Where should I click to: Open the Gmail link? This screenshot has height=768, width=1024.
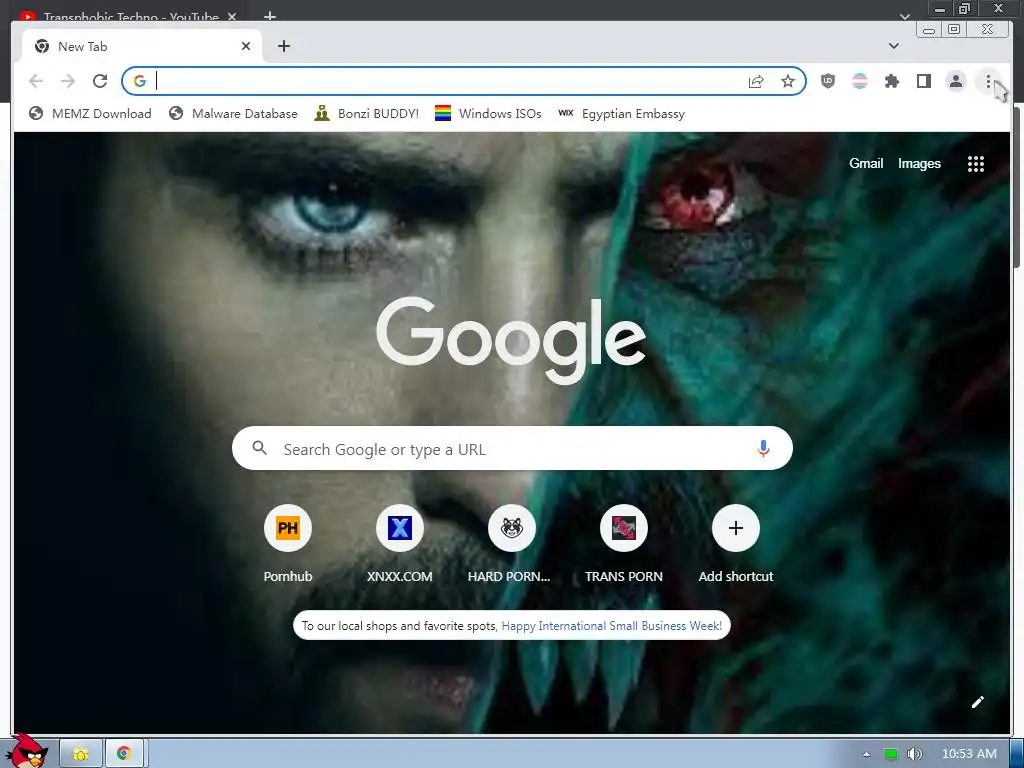866,163
